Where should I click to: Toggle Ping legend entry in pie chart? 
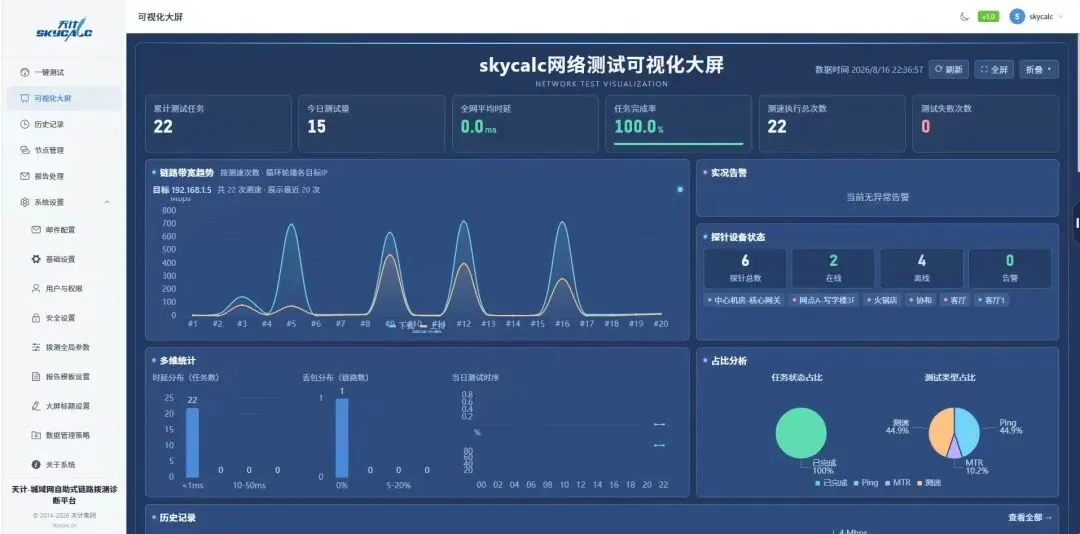(865, 482)
